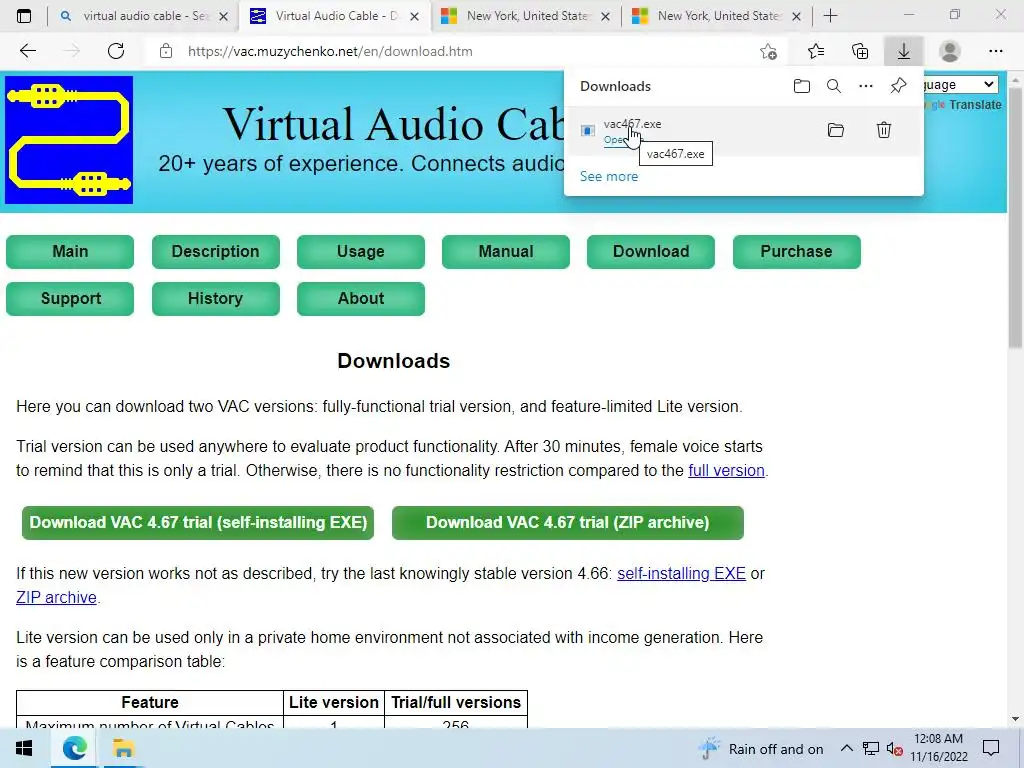
Task: Delete the vac467.exe download entry
Action: (884, 130)
